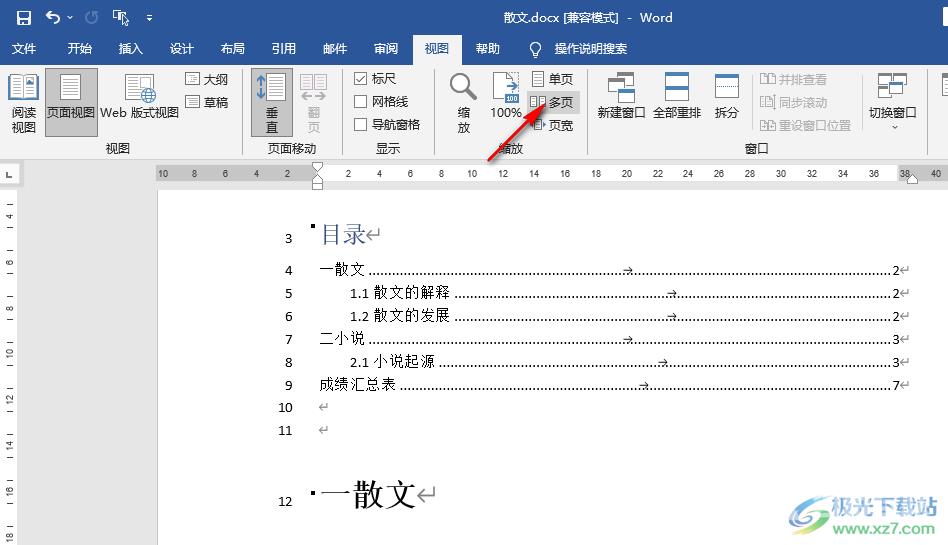948x545 pixels.
Task: Open the 邮件 tab
Action: point(334,48)
